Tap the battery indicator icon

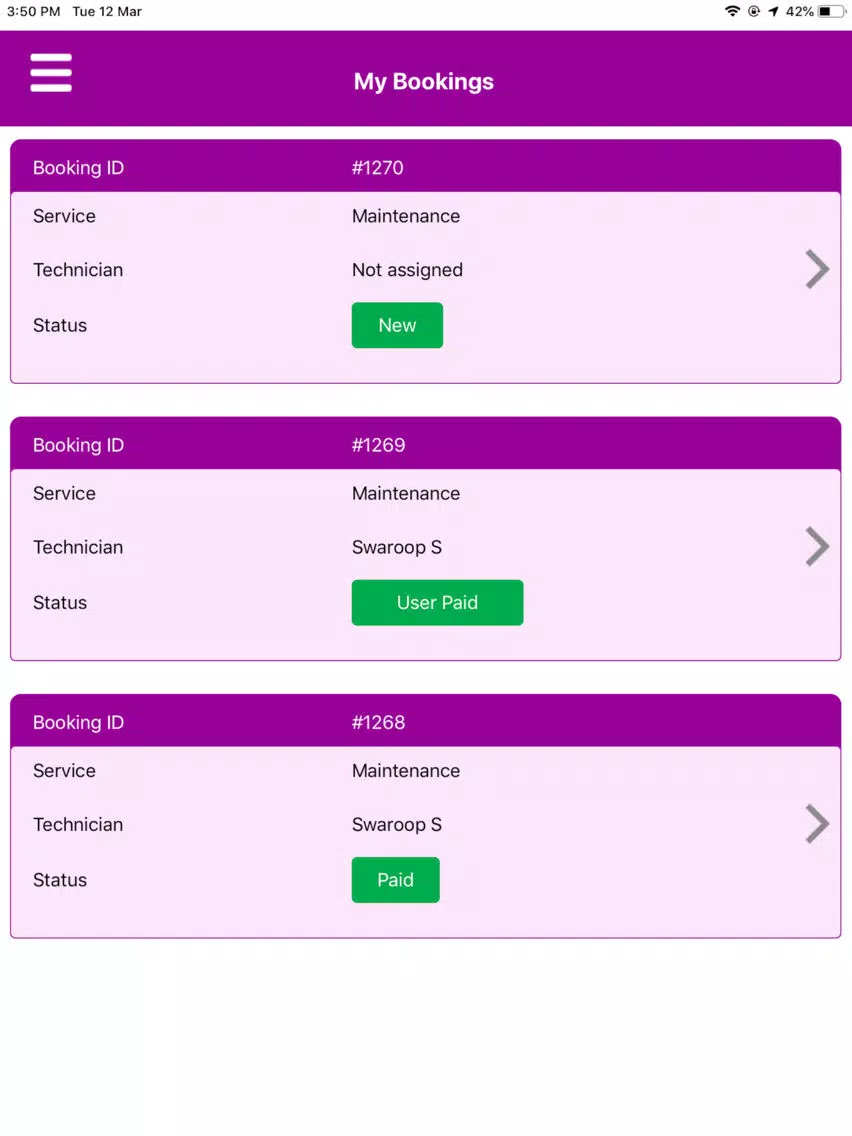coord(831,12)
